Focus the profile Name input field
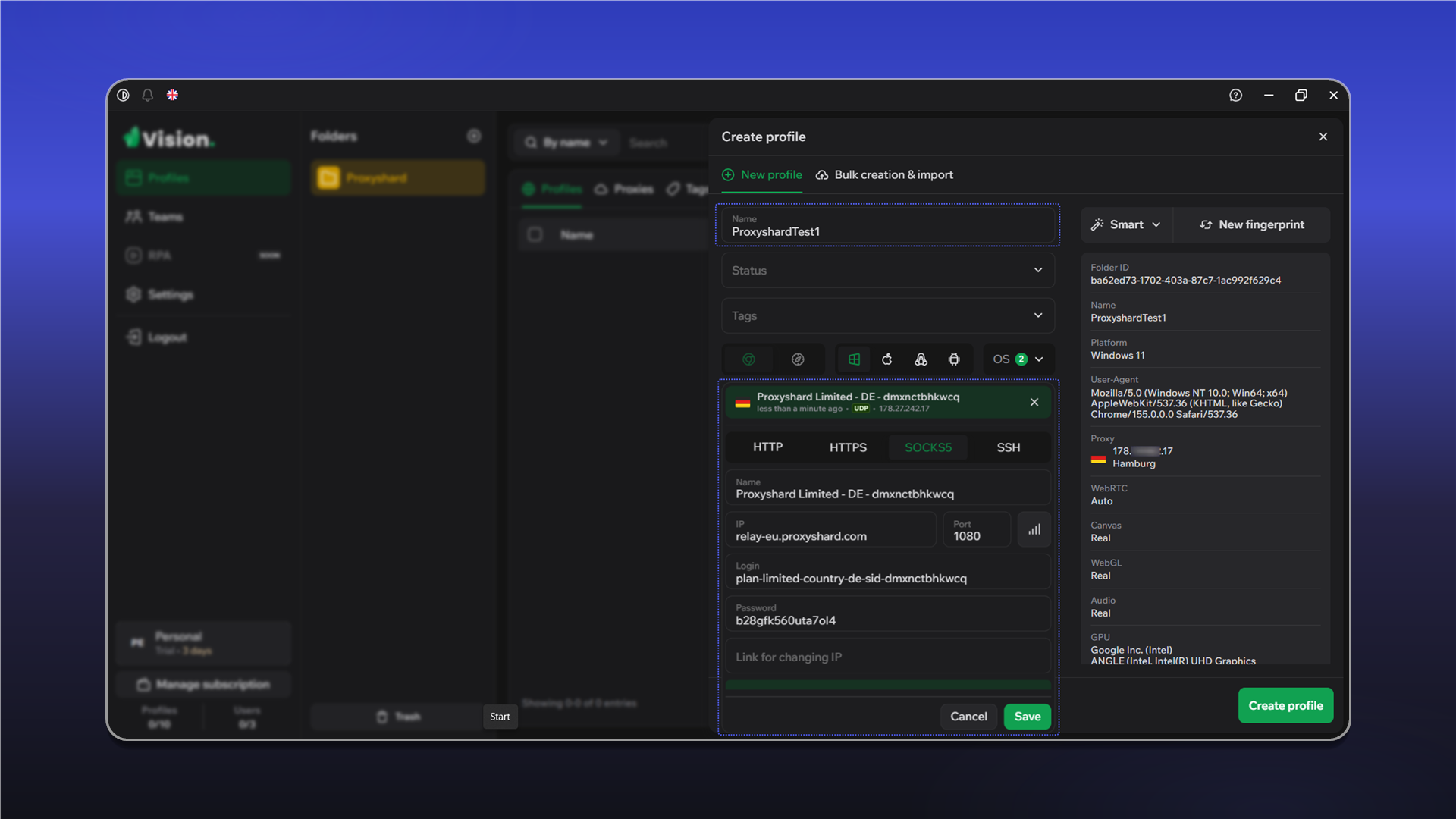The image size is (1456, 819). coord(888,225)
